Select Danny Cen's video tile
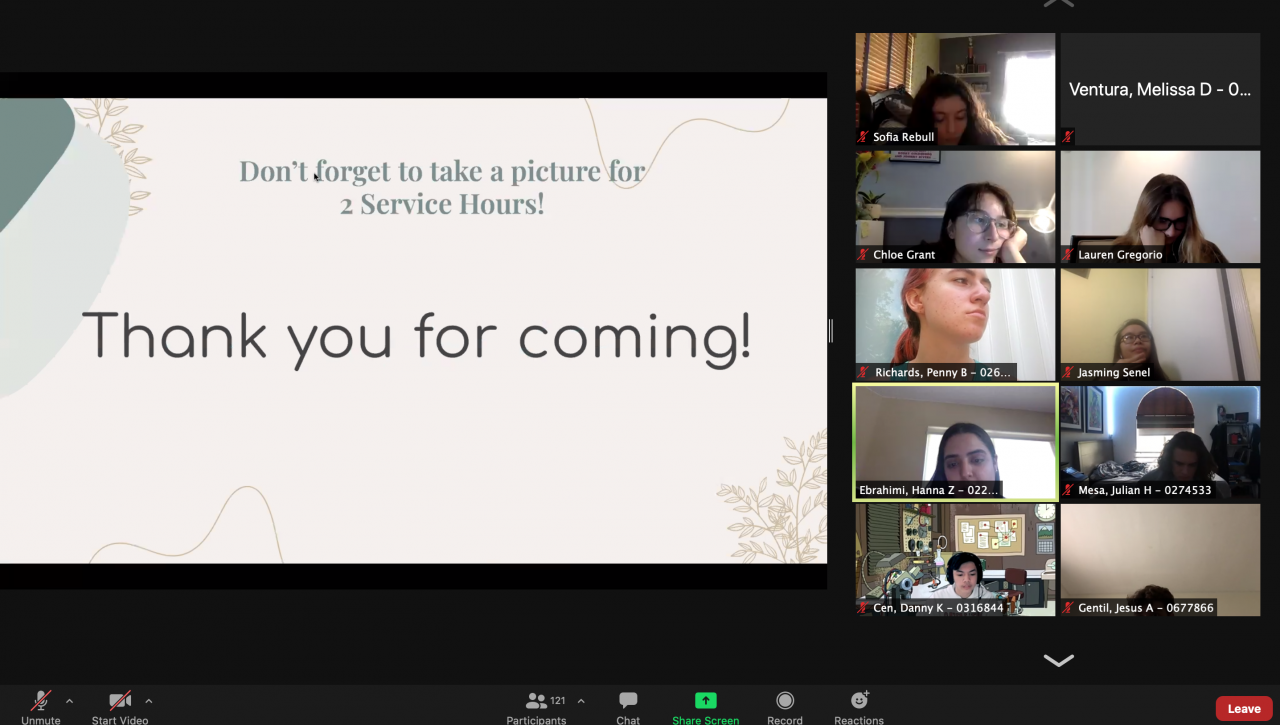This screenshot has width=1280, height=725. coord(955,560)
